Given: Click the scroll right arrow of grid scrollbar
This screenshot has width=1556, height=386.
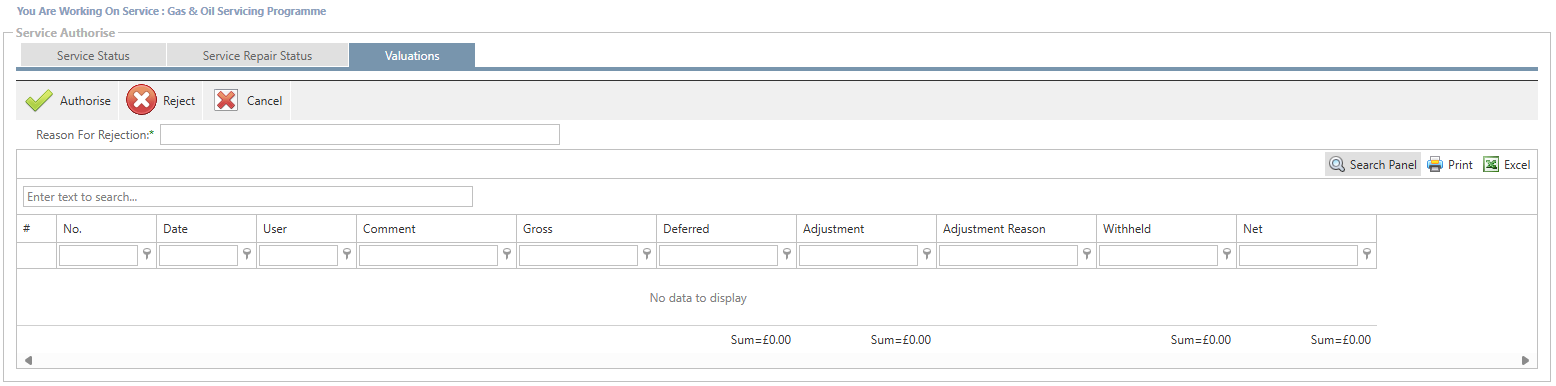Looking at the screenshot, I should click(1526, 360).
